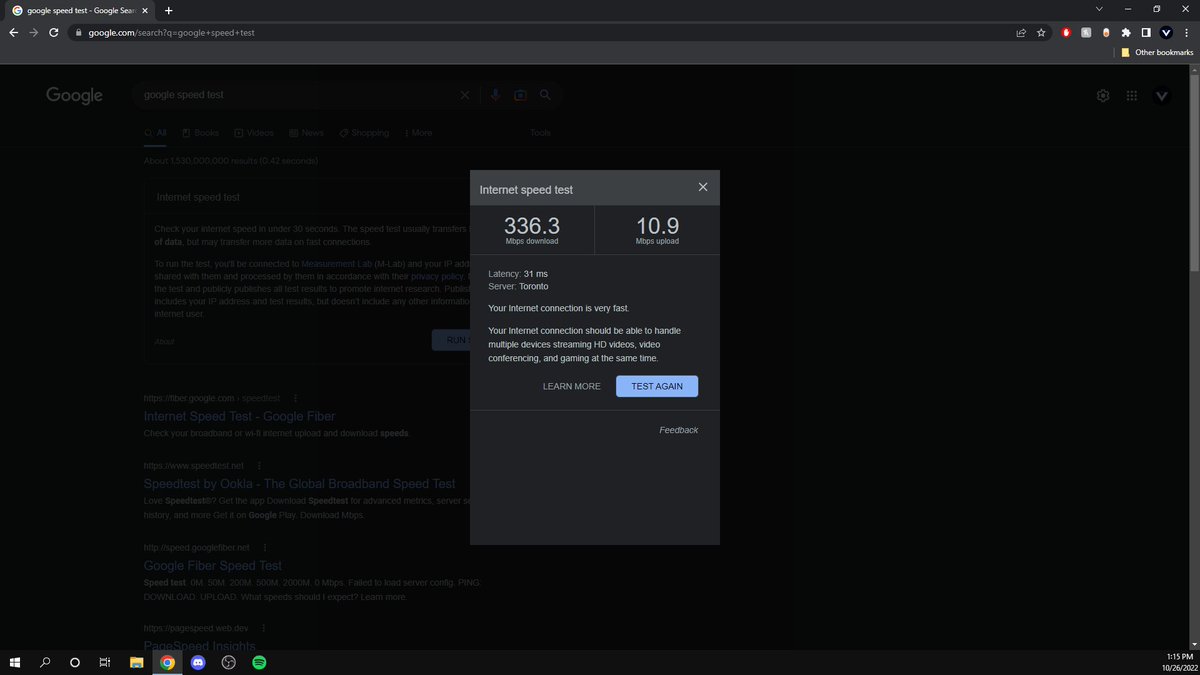Click the TEST AGAIN button
Viewport: 1200px width, 675px height.
pos(657,386)
